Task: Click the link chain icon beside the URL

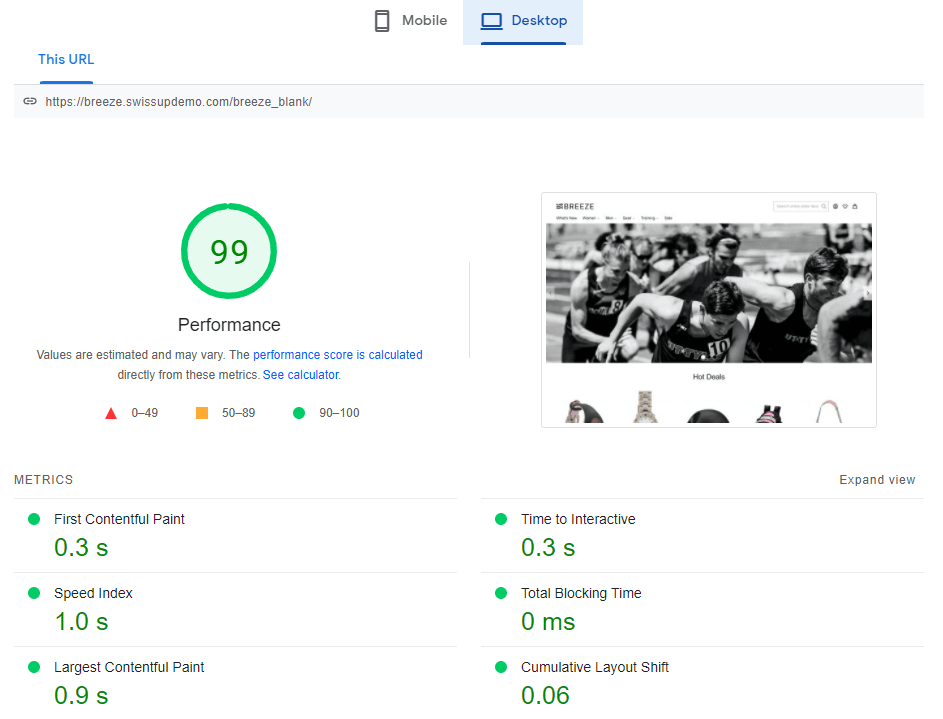Action: 30,101
